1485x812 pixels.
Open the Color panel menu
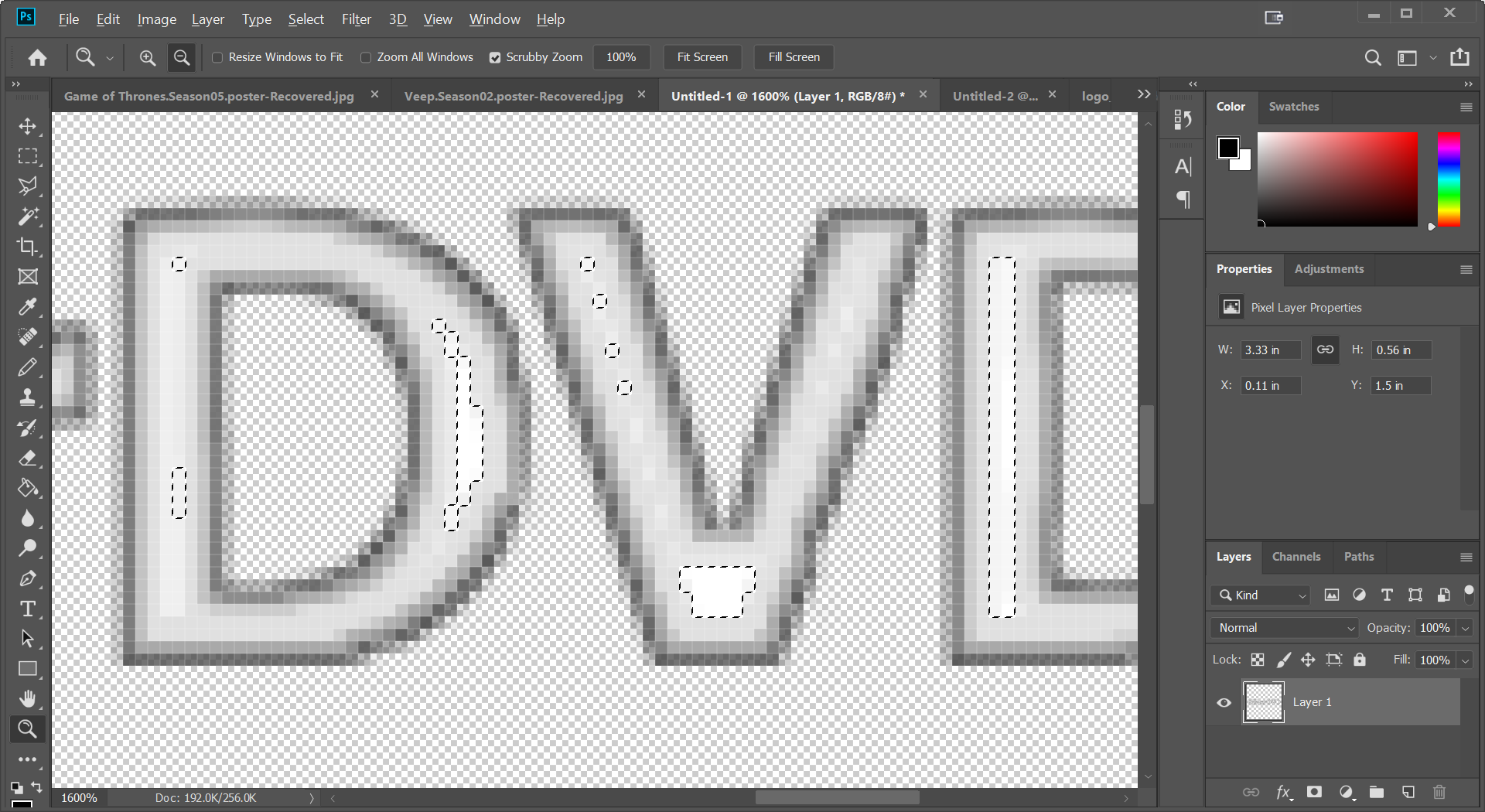1466,107
